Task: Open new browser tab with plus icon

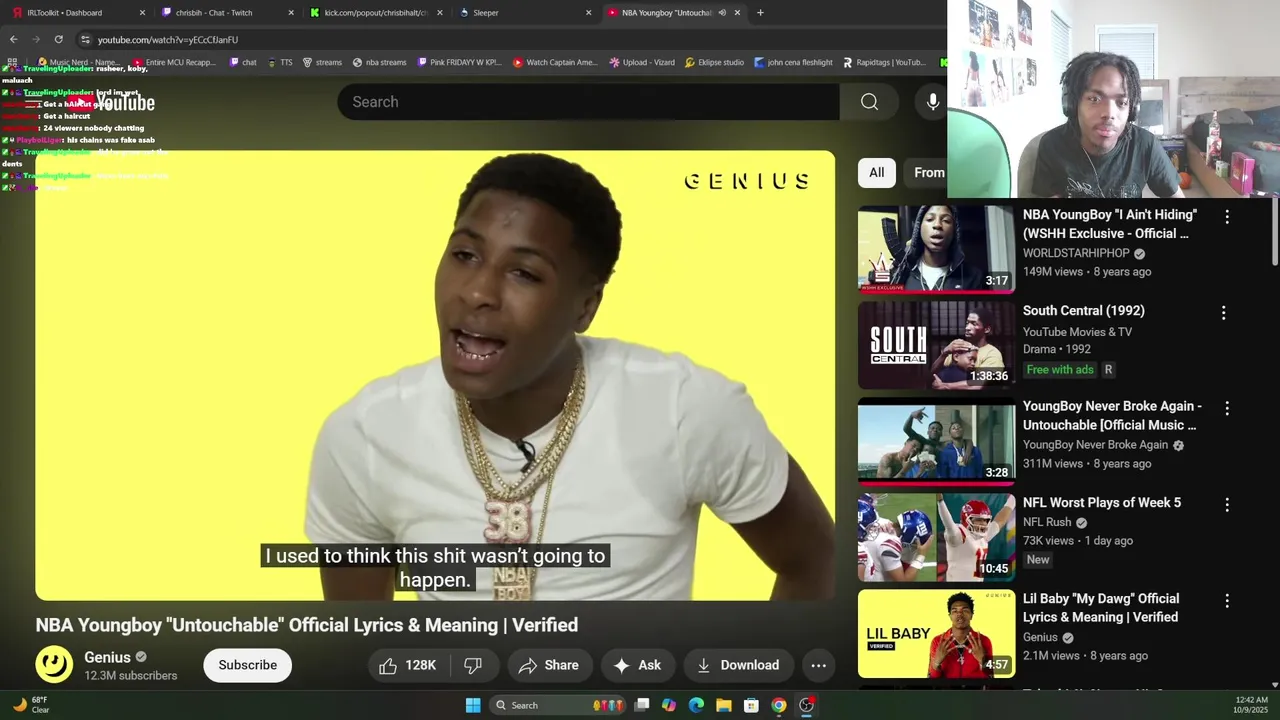Action: (760, 13)
